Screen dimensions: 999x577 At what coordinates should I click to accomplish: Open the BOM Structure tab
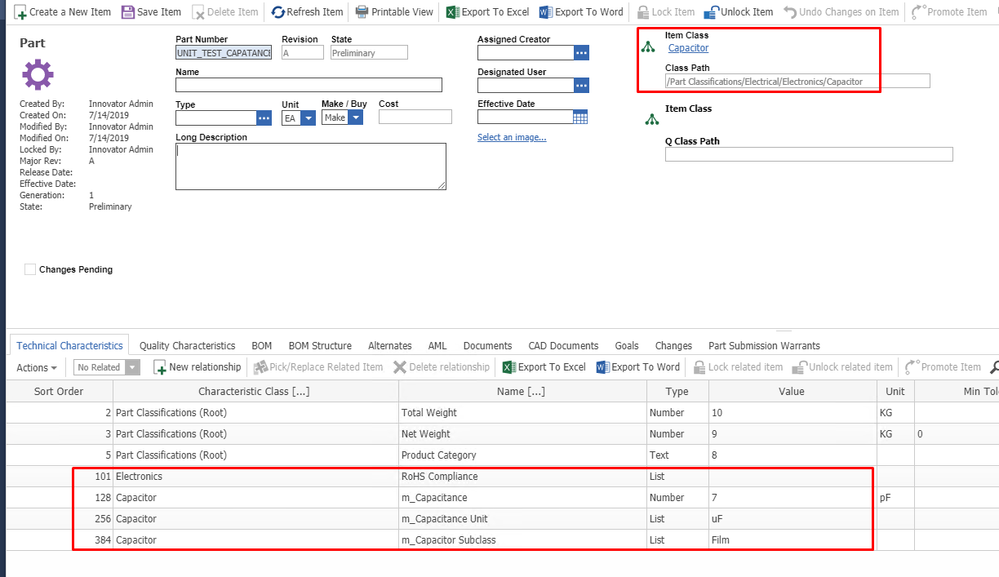319,346
